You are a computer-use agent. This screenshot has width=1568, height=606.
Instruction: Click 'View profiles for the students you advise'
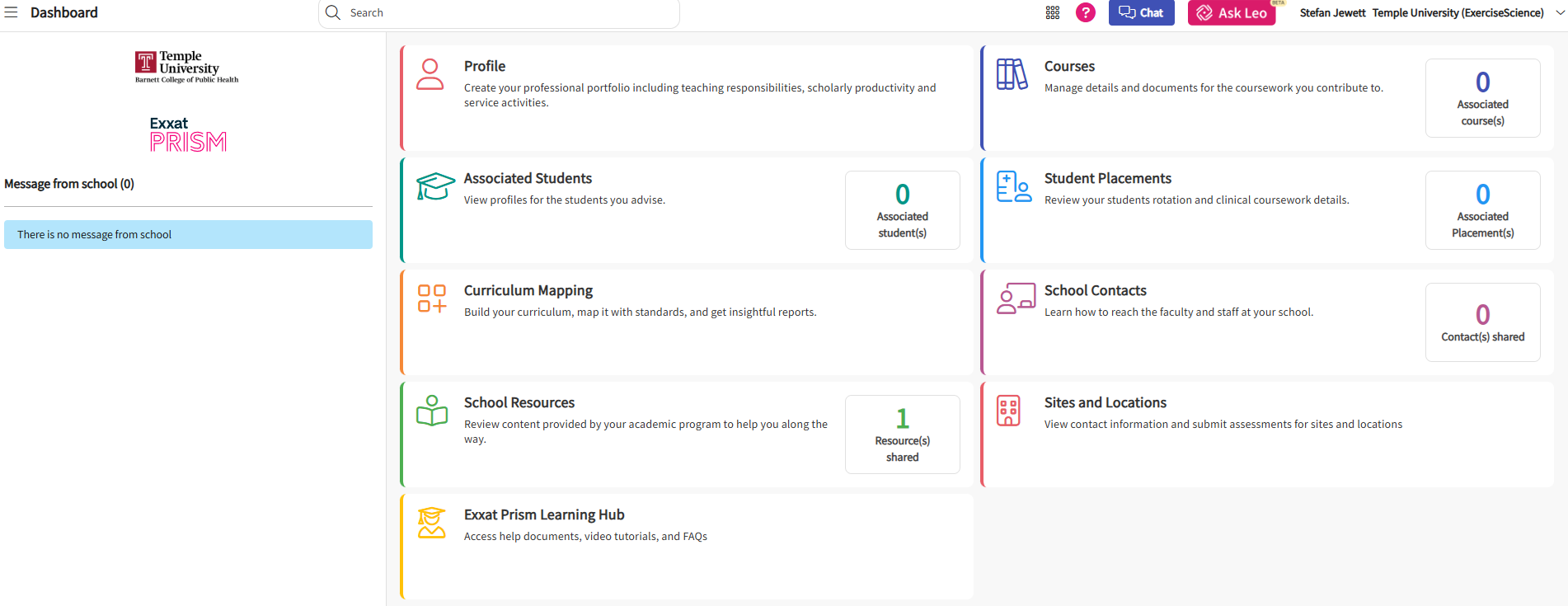tap(564, 200)
